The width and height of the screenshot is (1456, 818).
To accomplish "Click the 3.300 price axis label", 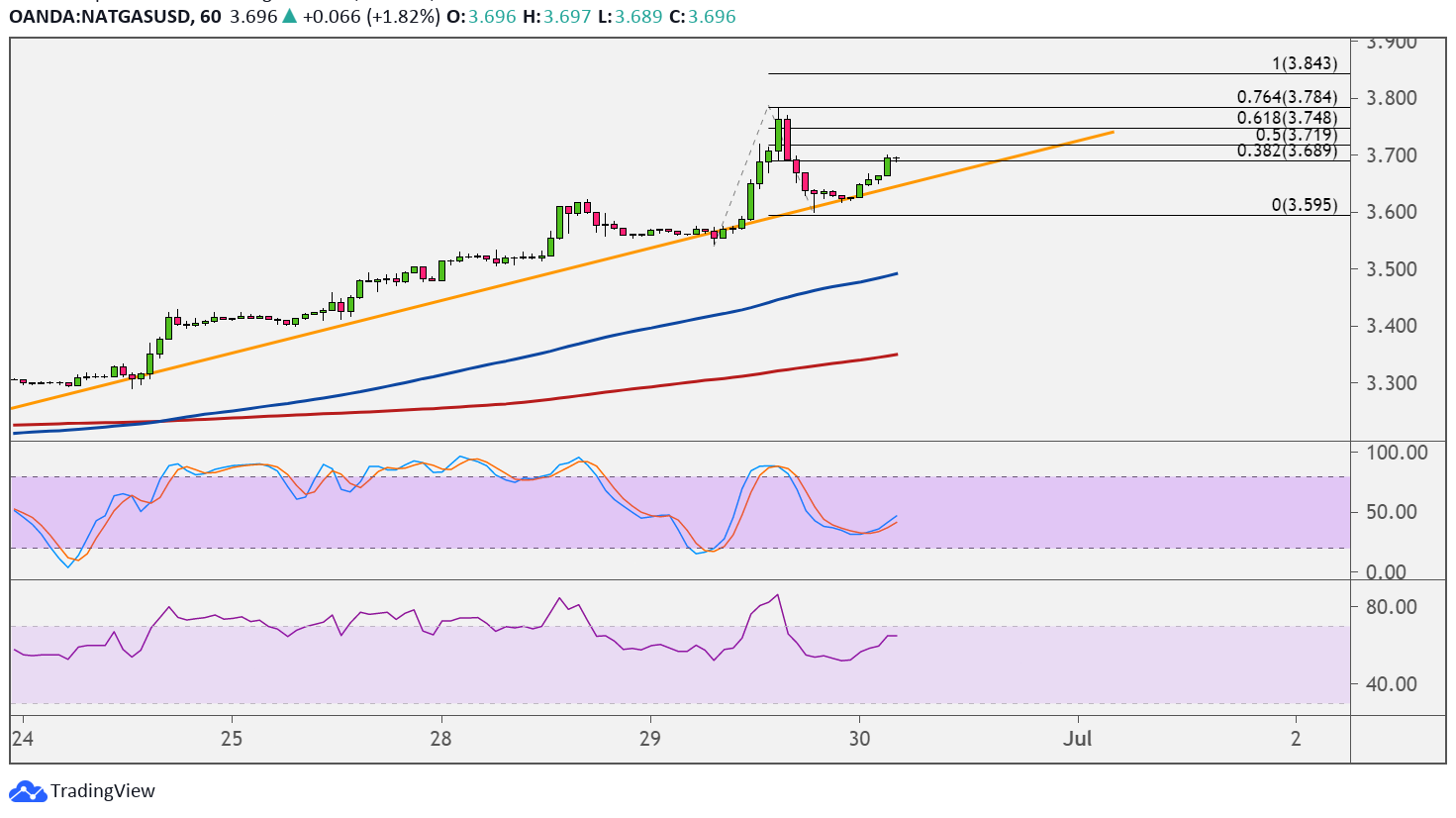I will click(x=1392, y=383).
